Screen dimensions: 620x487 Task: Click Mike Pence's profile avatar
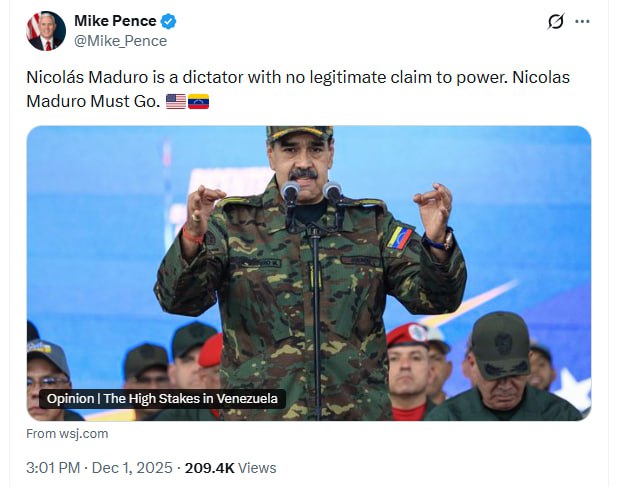(x=46, y=31)
